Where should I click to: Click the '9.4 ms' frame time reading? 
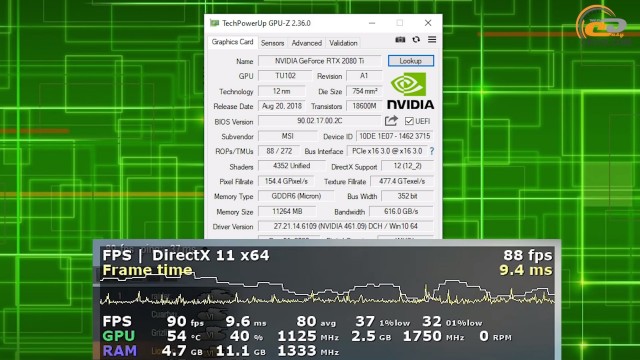point(526,270)
